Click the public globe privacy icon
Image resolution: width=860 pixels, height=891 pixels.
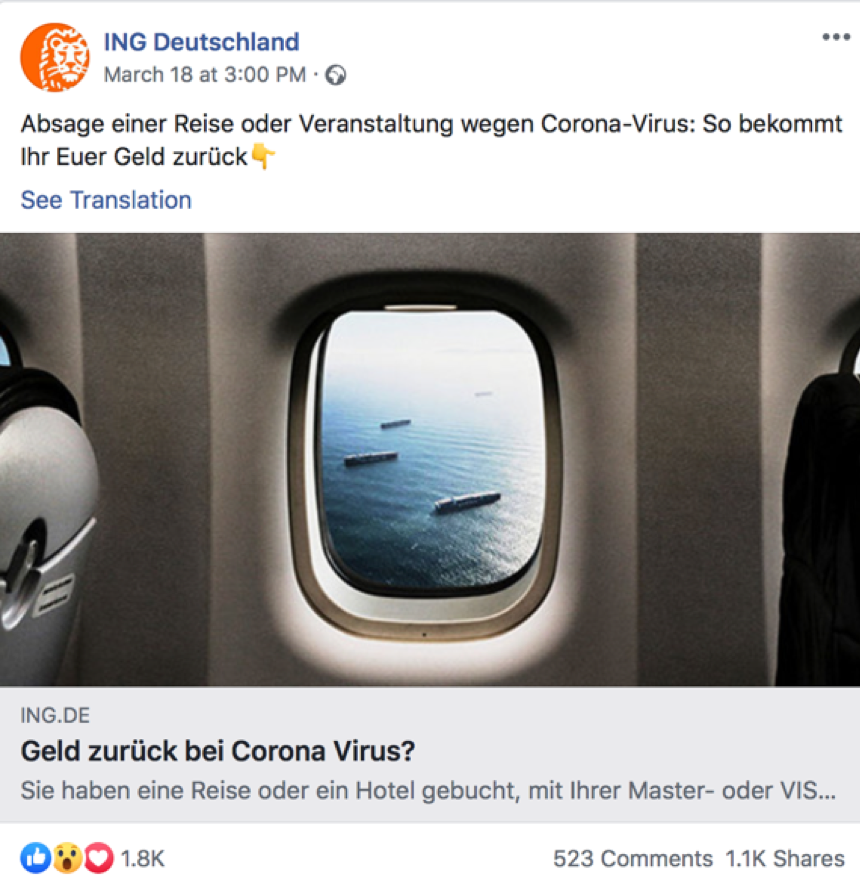(336, 75)
